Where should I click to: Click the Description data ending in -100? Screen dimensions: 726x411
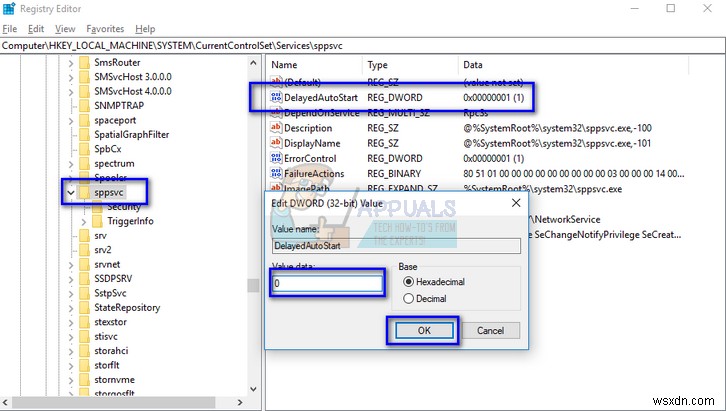tap(557, 128)
